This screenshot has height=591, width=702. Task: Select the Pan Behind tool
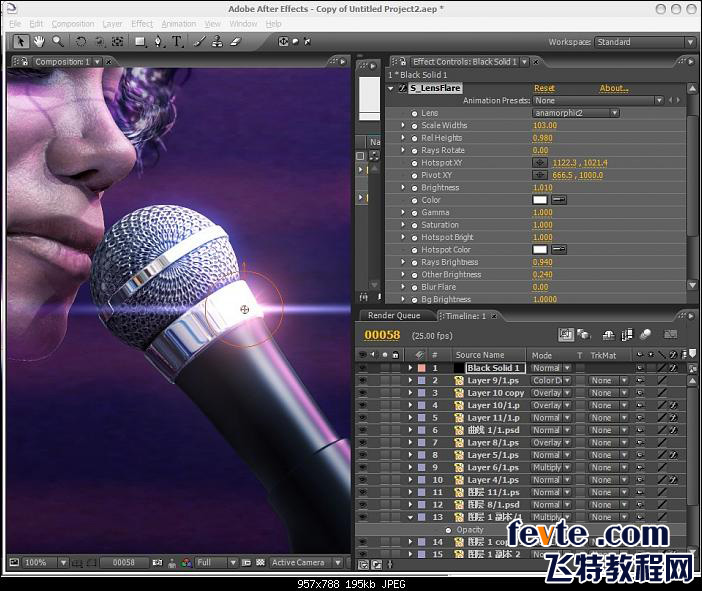point(118,42)
